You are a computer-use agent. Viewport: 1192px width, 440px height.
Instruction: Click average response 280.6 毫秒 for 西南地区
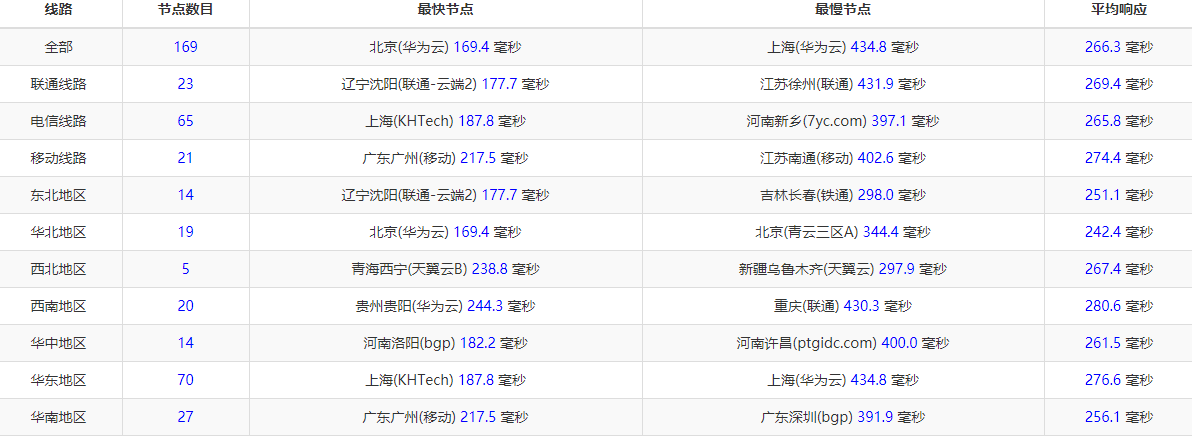(1119, 306)
